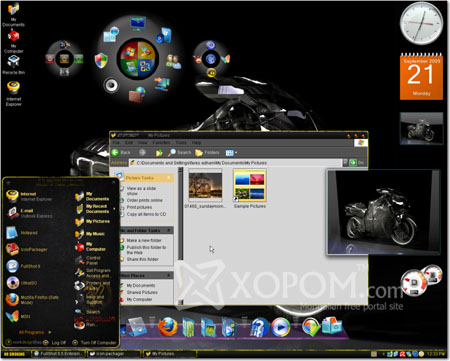Switch to IconPackager taskbar button
This screenshot has height=361, width=450.
[x=113, y=354]
